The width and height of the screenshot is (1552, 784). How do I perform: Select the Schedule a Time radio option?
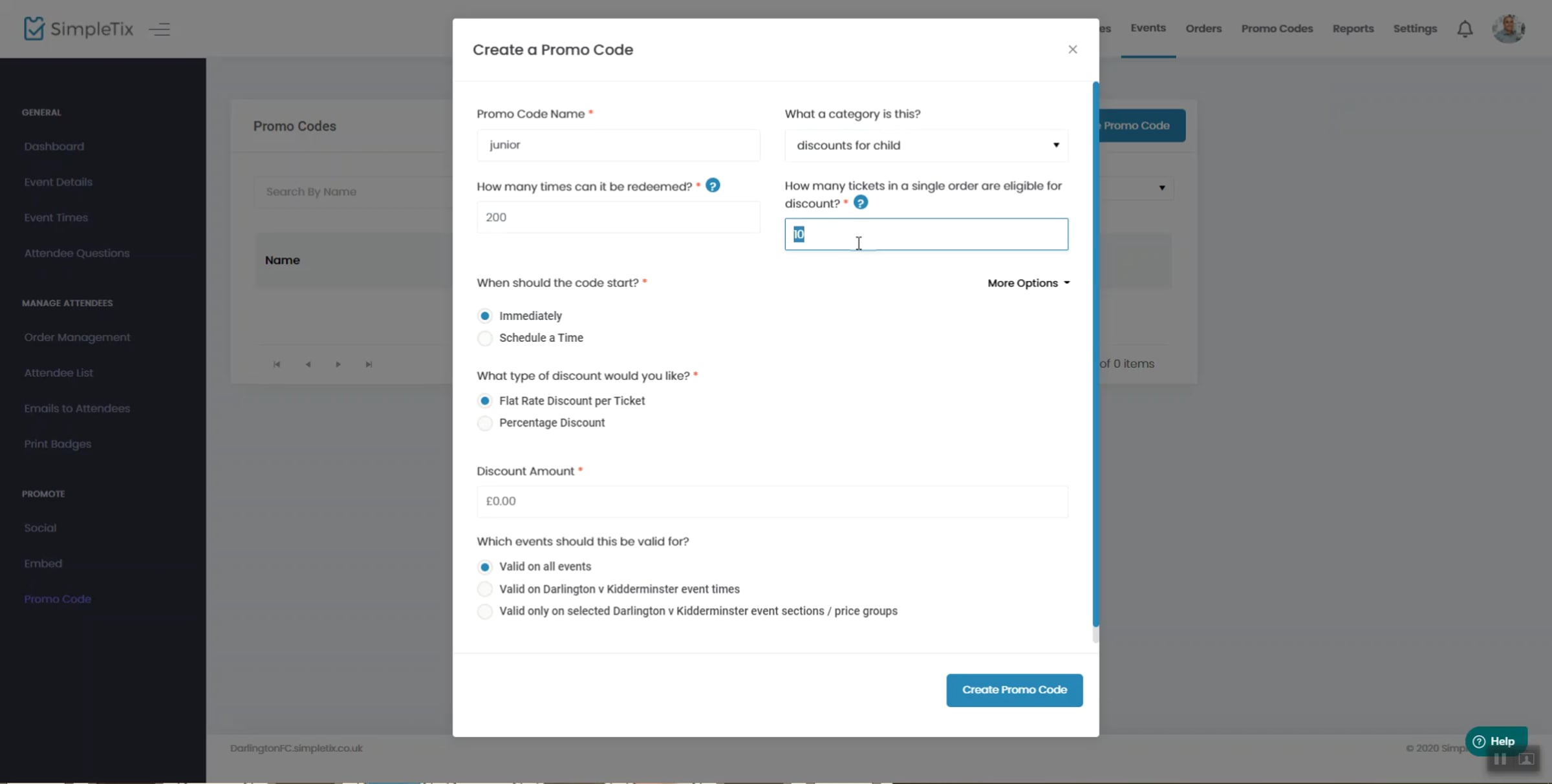click(484, 338)
